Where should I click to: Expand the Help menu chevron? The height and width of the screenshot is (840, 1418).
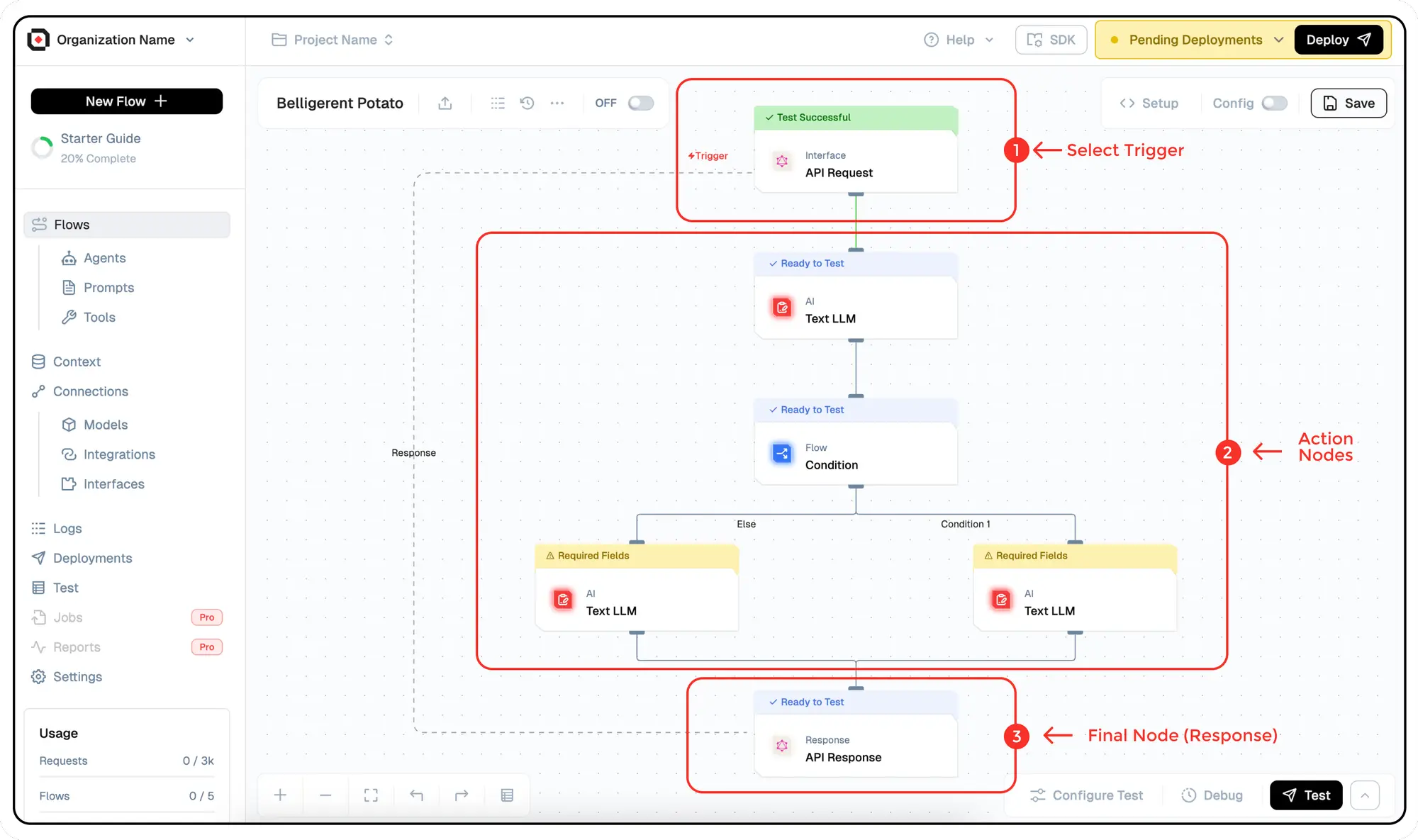coord(989,40)
